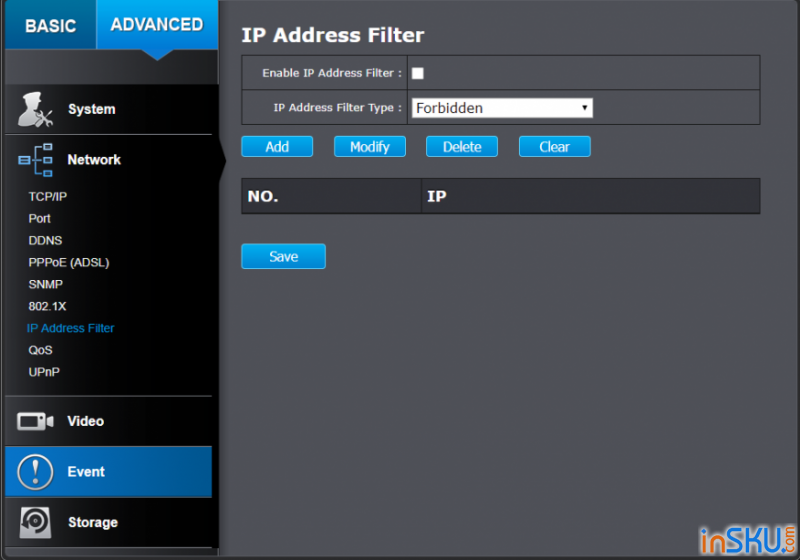
Task: Click the Network topology icon
Action: 35,160
